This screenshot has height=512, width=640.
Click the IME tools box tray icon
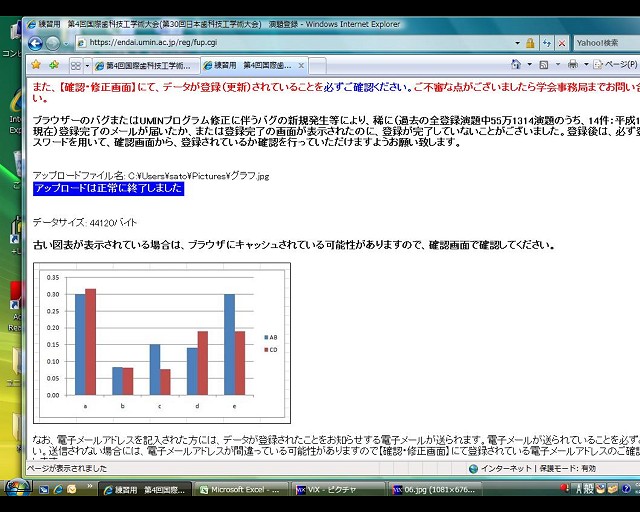pyautogui.click(x=612, y=488)
